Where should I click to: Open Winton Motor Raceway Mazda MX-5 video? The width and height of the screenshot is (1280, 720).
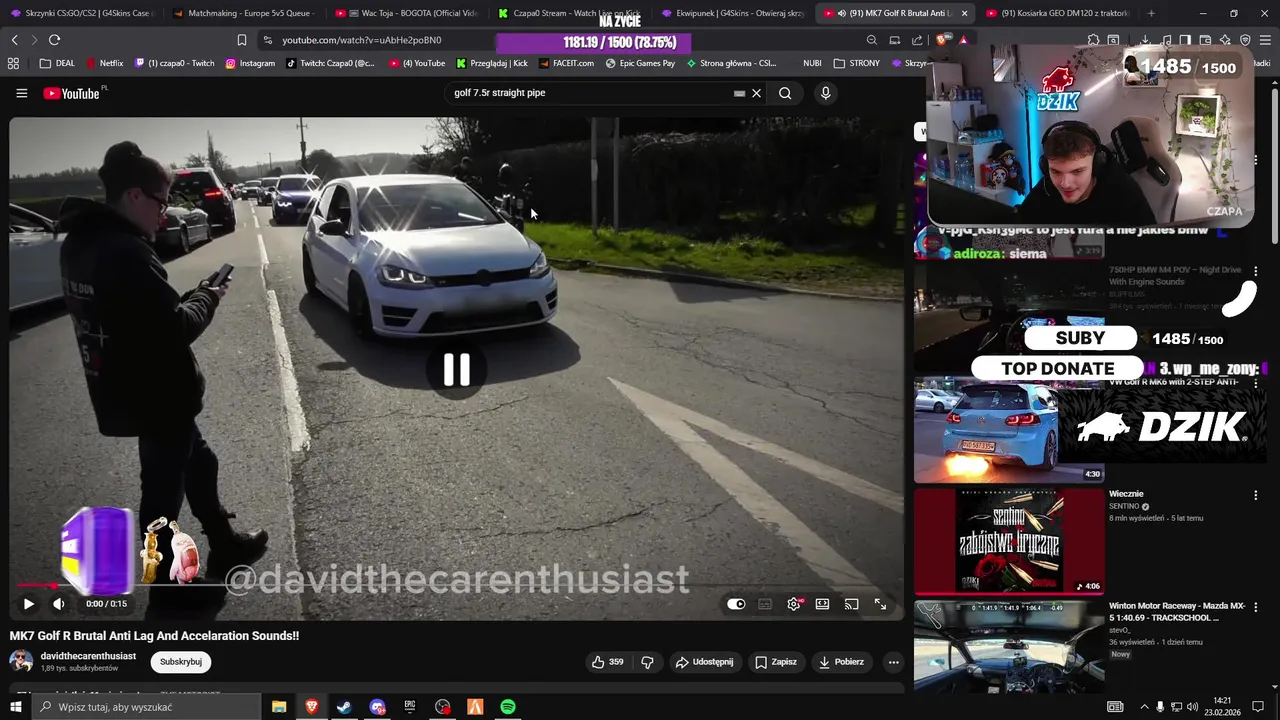coord(1009,647)
